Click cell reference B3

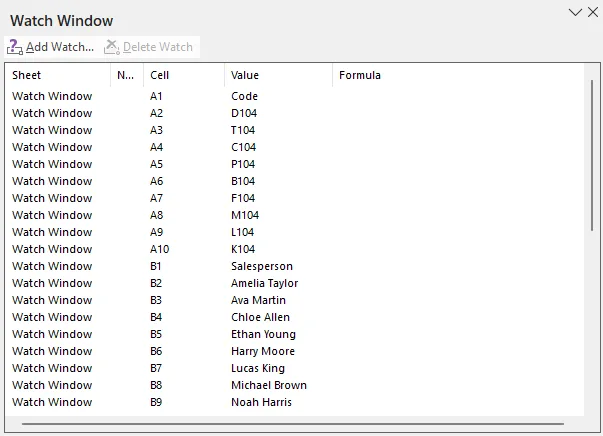(156, 300)
